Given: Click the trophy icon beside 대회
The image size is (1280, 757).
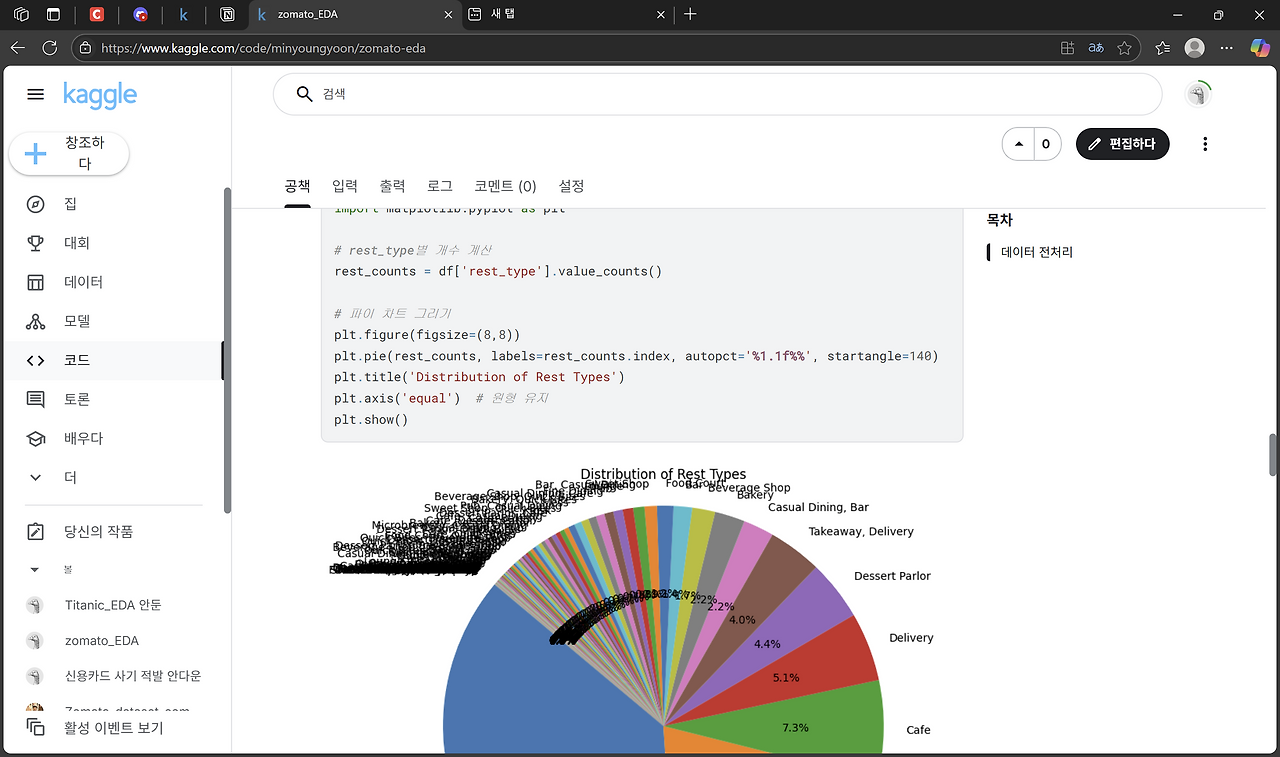Looking at the screenshot, I should click(36, 243).
